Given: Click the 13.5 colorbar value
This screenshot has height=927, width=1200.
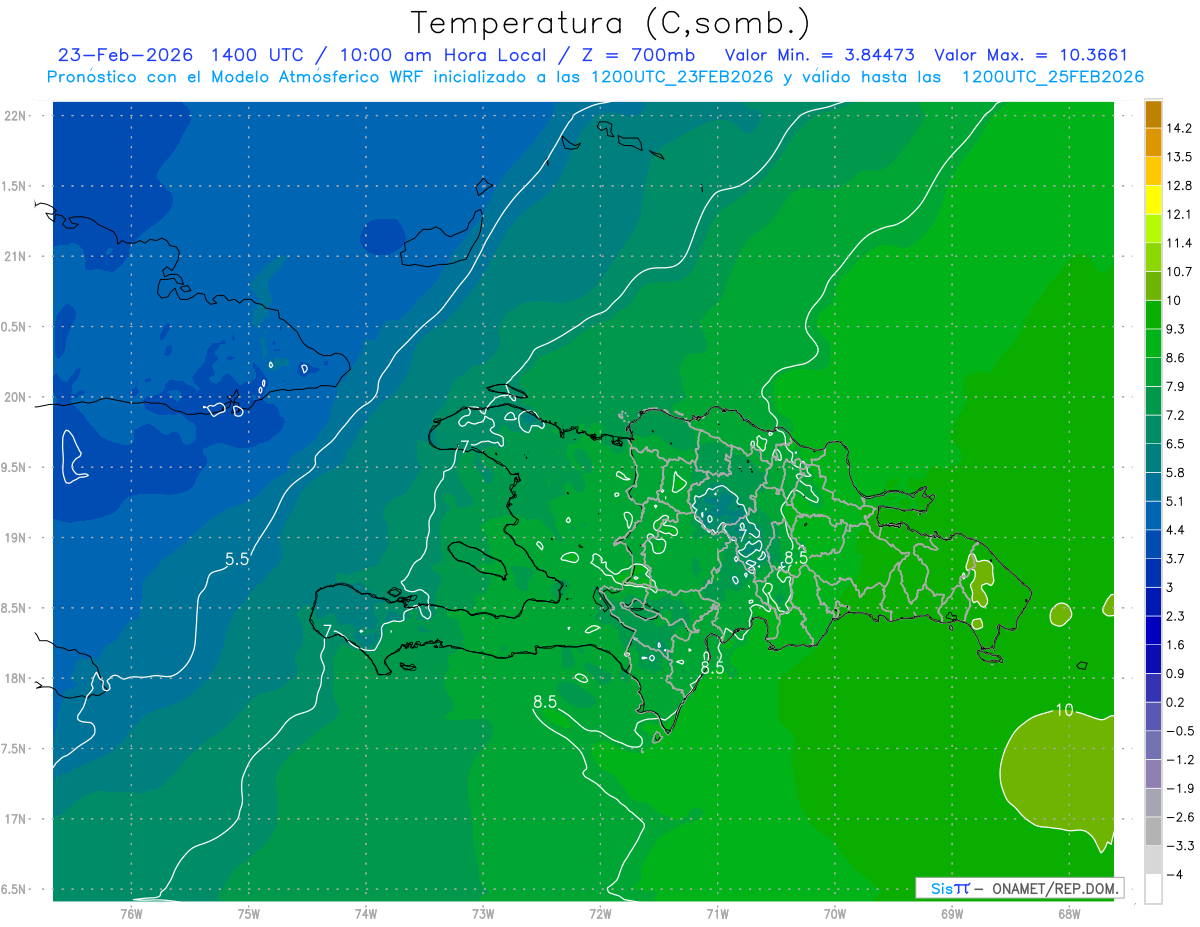Looking at the screenshot, I should [x=1179, y=157].
